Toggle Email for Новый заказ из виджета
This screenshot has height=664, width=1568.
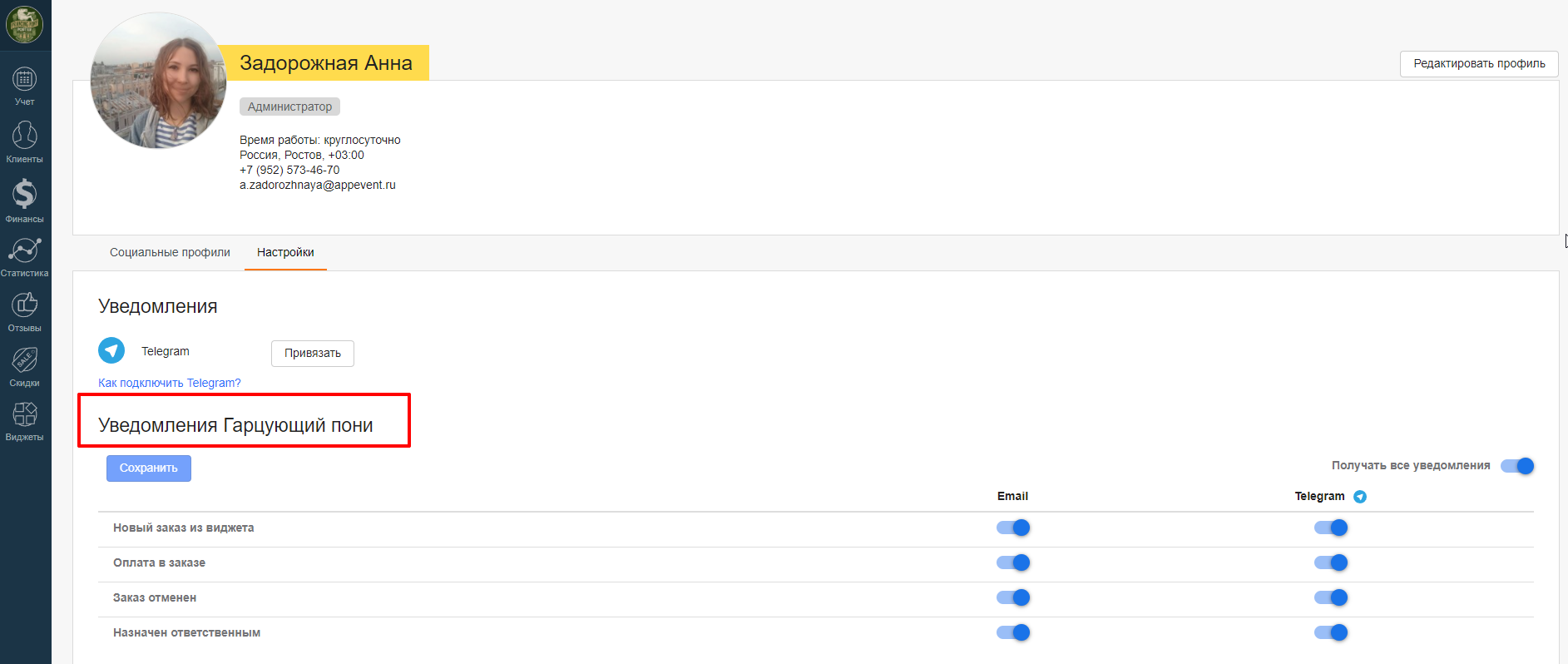pyautogui.click(x=1013, y=528)
